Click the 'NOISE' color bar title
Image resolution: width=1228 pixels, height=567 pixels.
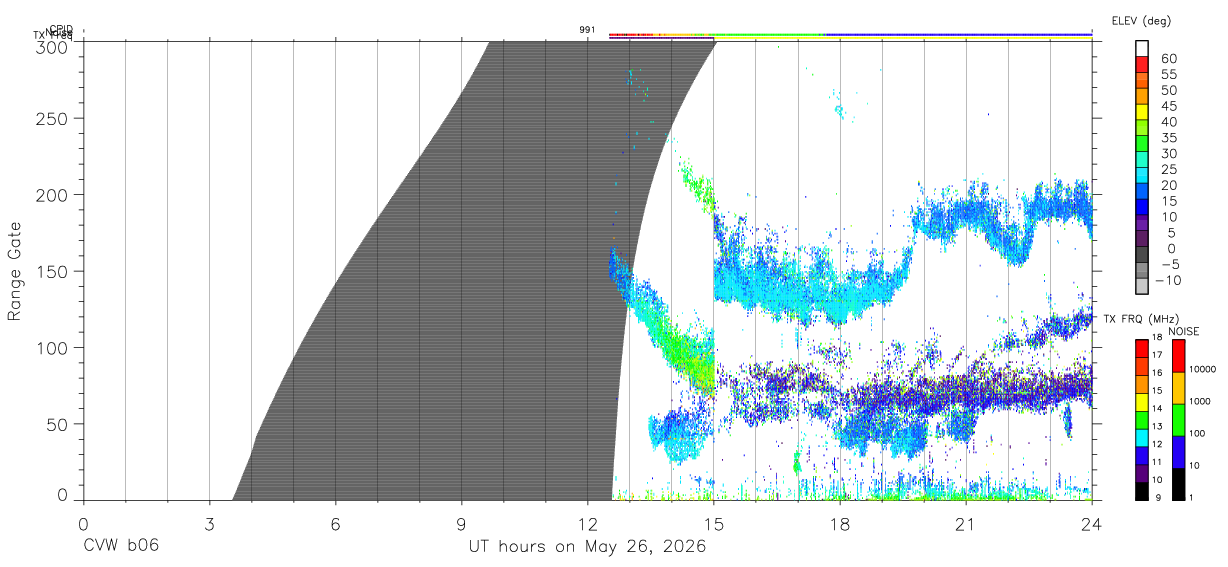1183,331
